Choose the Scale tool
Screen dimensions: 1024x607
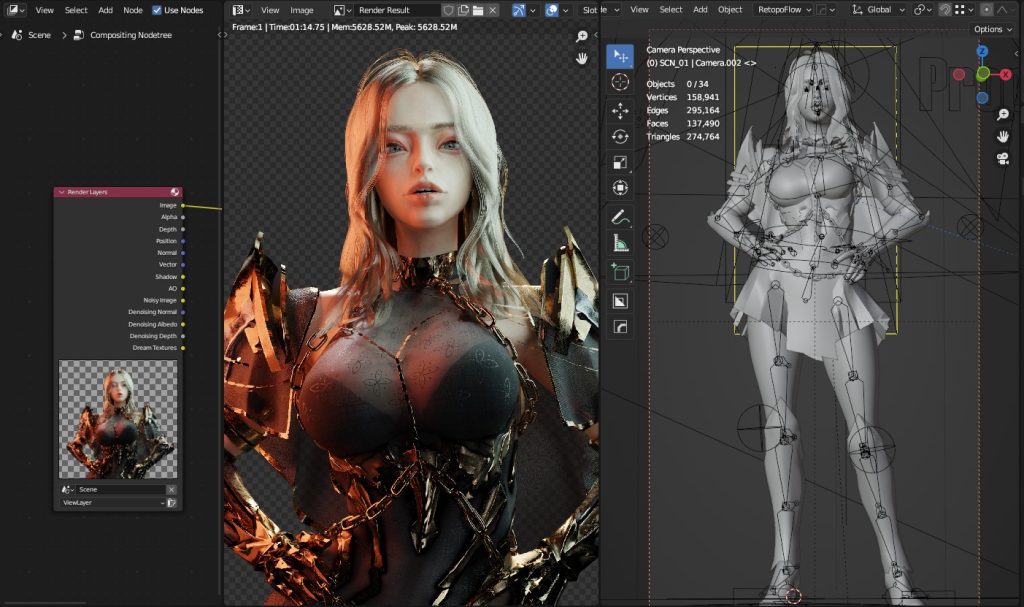620,162
